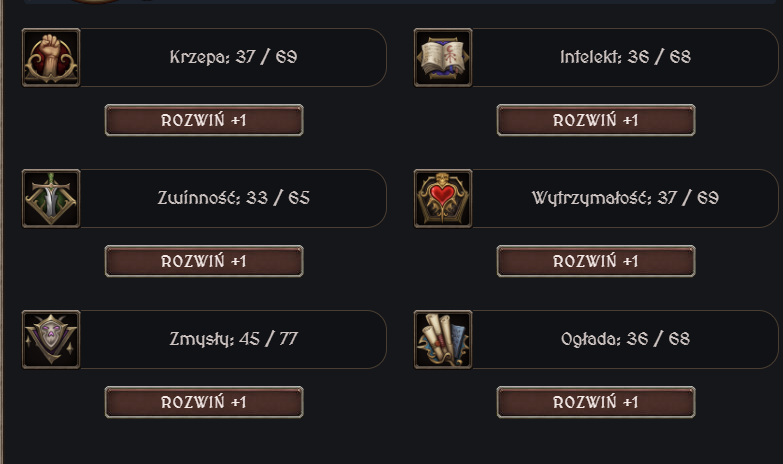Viewport: 783px width, 464px height.
Task: Click the Ogłada scrolls icon
Action: click(443, 340)
